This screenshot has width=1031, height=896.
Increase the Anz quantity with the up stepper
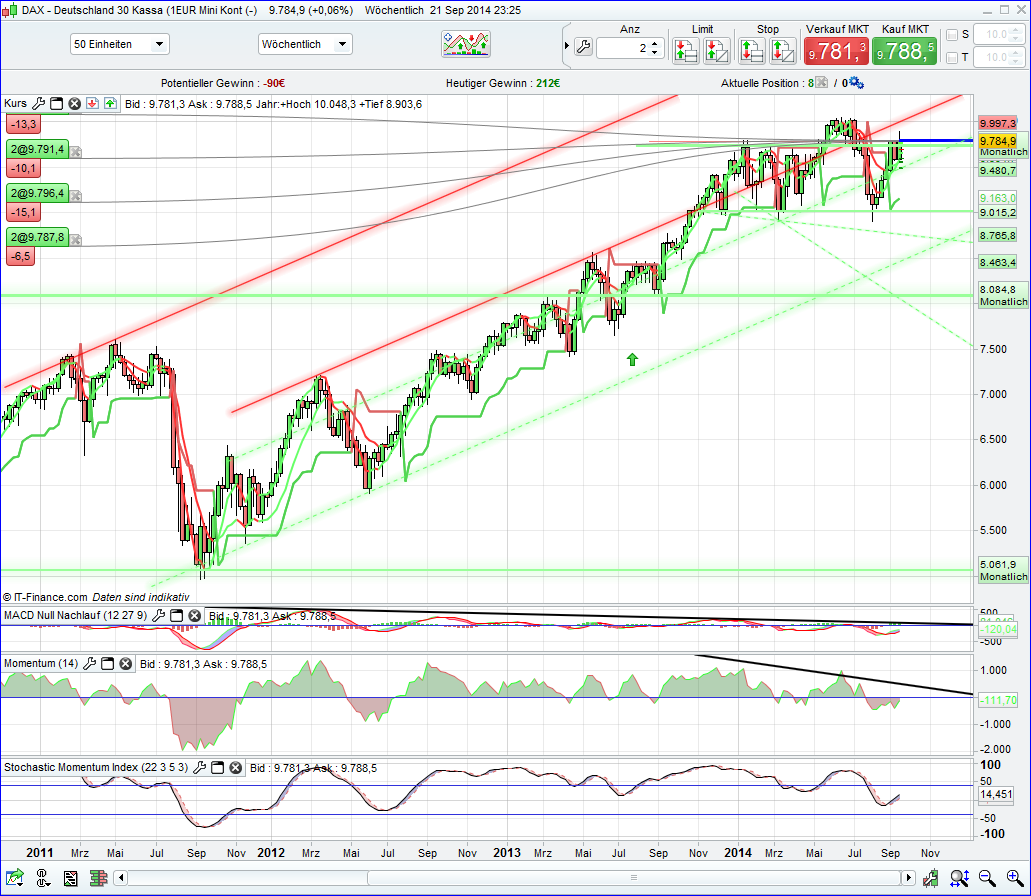(655, 41)
